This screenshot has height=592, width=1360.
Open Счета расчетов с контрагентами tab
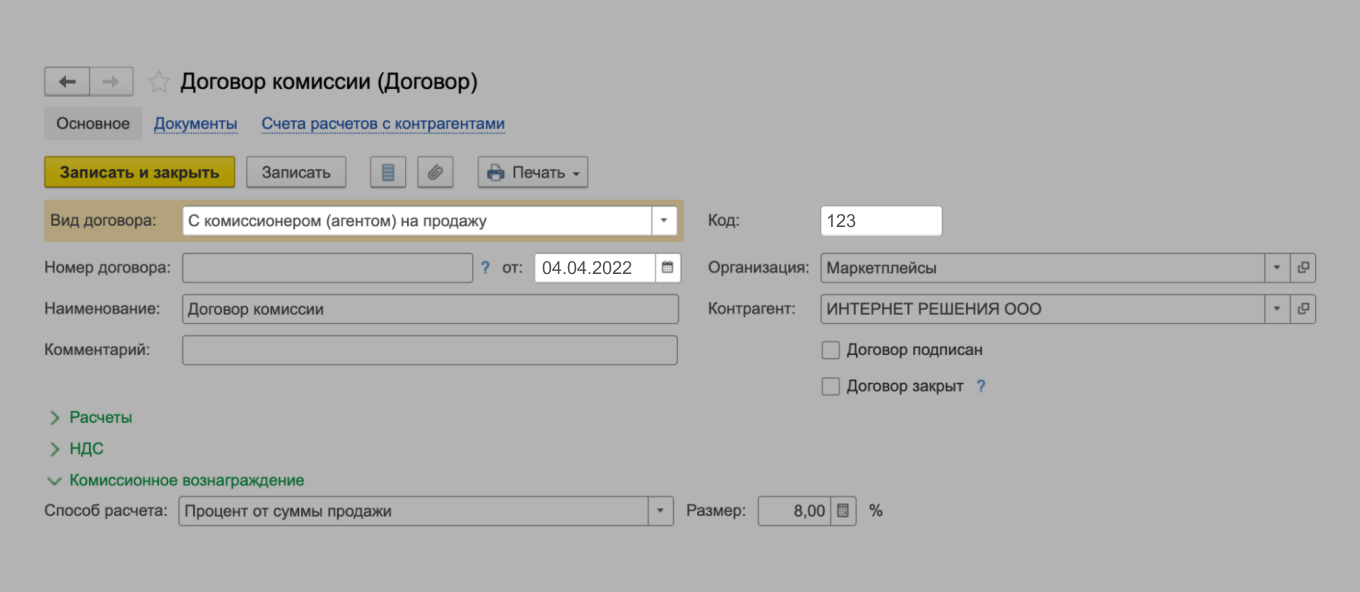pyautogui.click(x=383, y=124)
